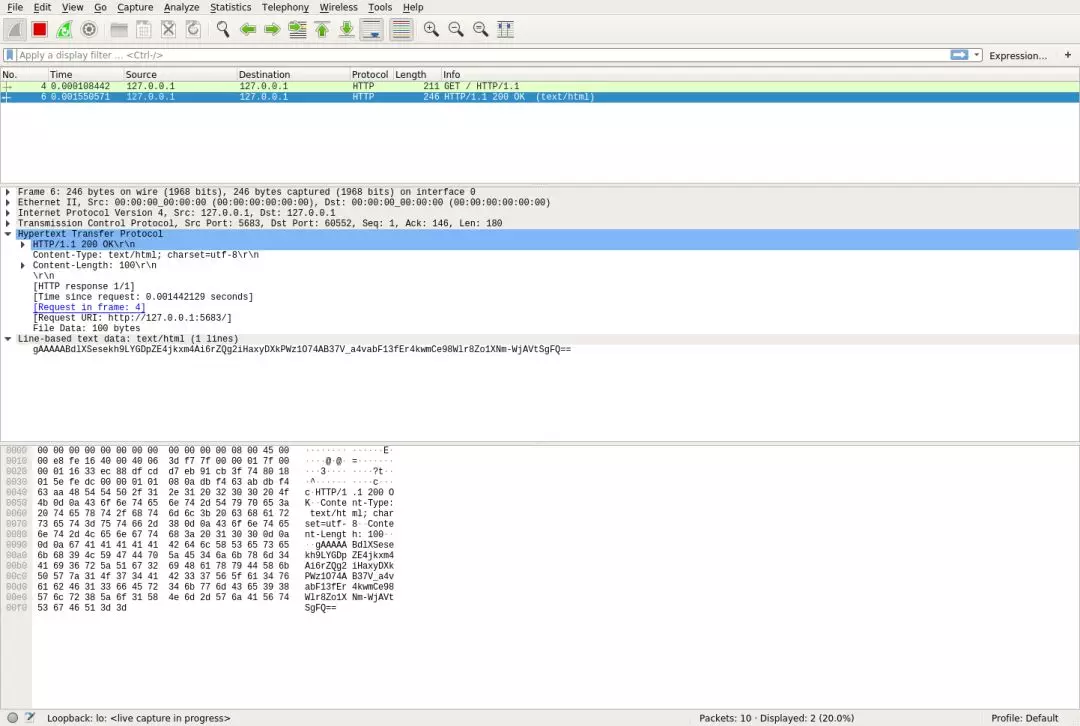This screenshot has height=726, width=1080.
Task: Collapse the Hypertext Transfer Protocol section
Action: pyautogui.click(x=8, y=234)
